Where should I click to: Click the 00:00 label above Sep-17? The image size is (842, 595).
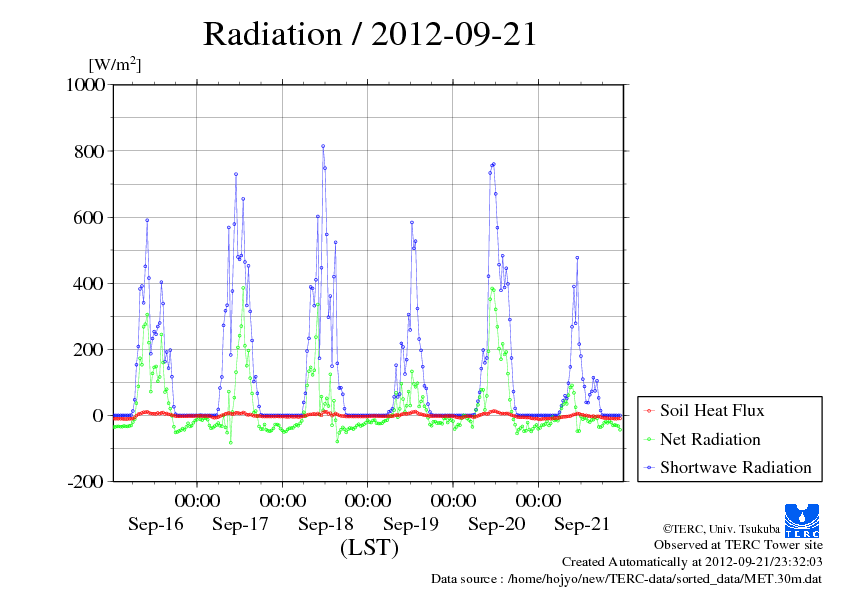pos(197,500)
